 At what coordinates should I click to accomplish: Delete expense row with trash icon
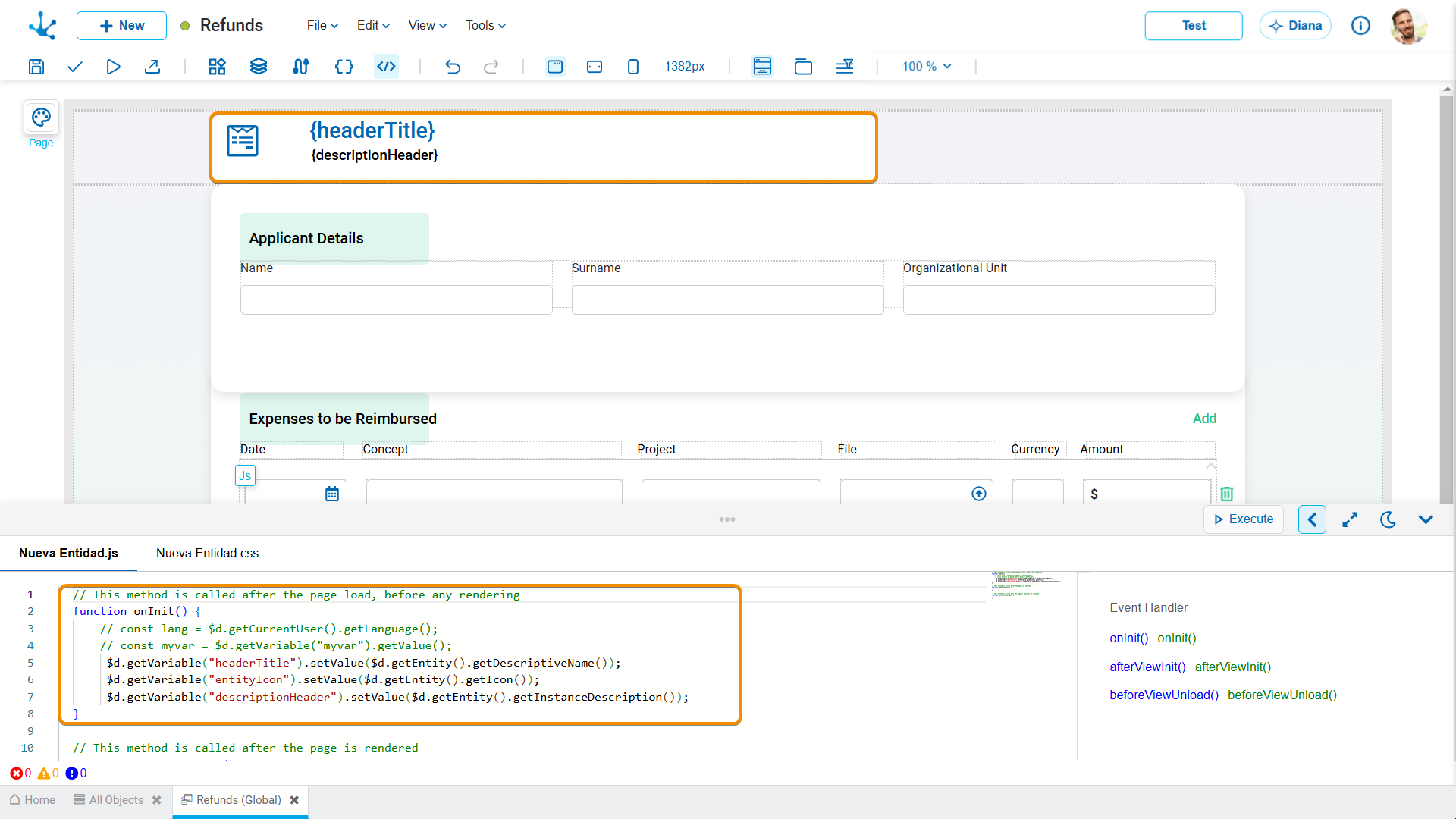(x=1227, y=494)
